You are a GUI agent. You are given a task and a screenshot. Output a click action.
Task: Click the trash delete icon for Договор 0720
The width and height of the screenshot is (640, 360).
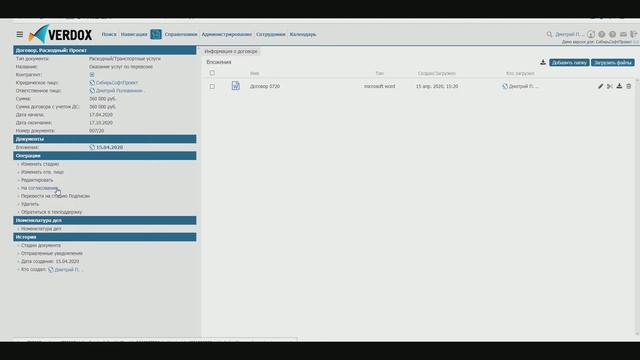629,86
